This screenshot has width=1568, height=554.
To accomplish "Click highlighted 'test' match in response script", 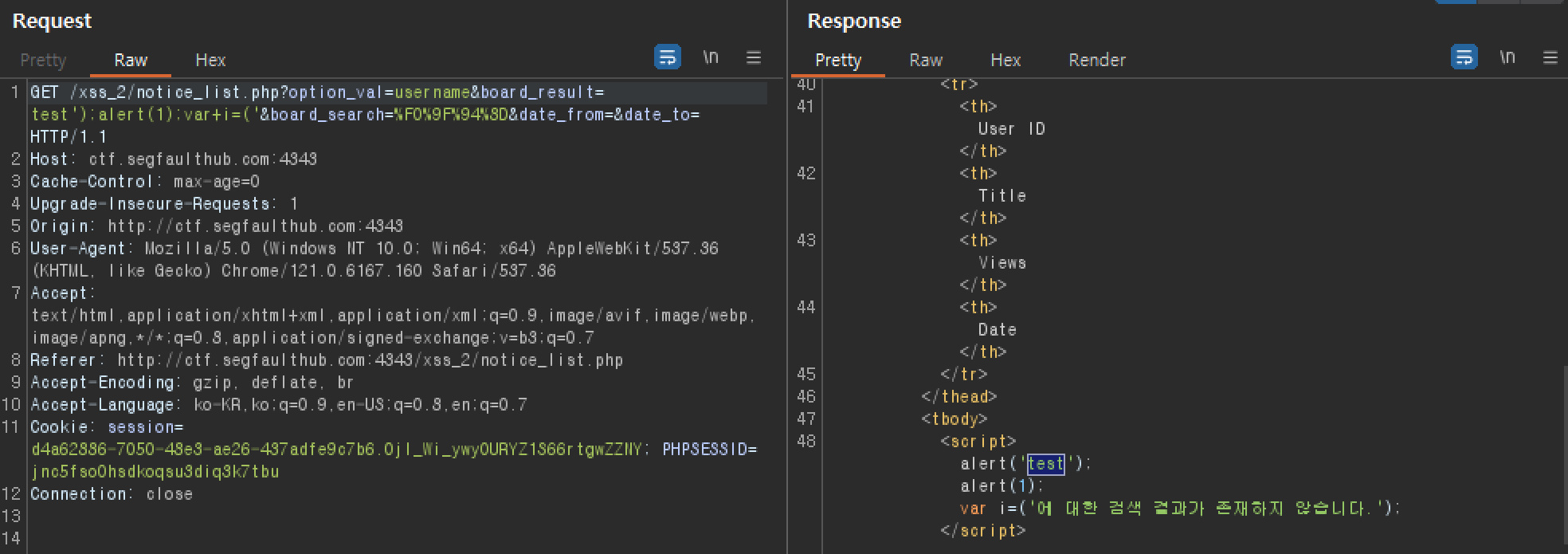I will click(x=1045, y=464).
